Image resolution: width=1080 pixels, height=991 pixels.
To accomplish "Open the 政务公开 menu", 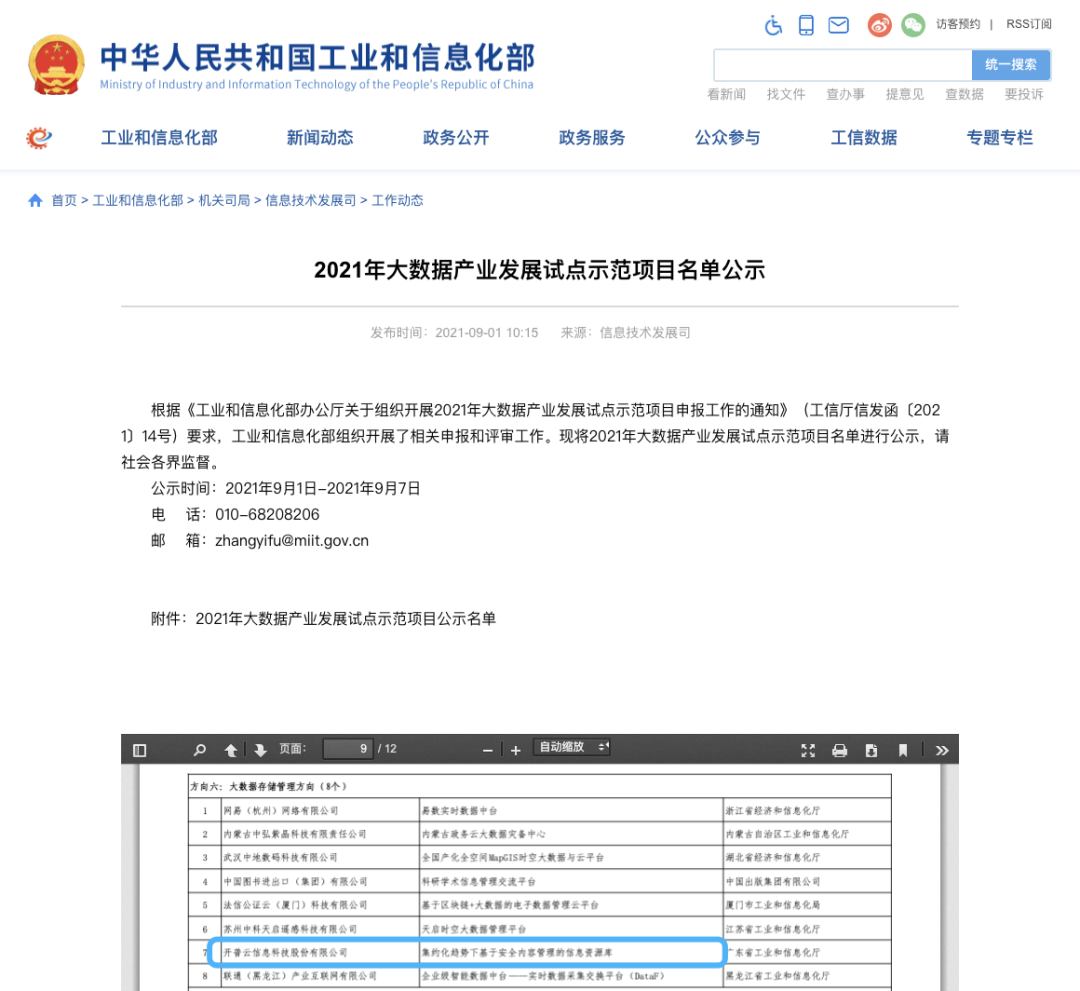I will point(456,138).
